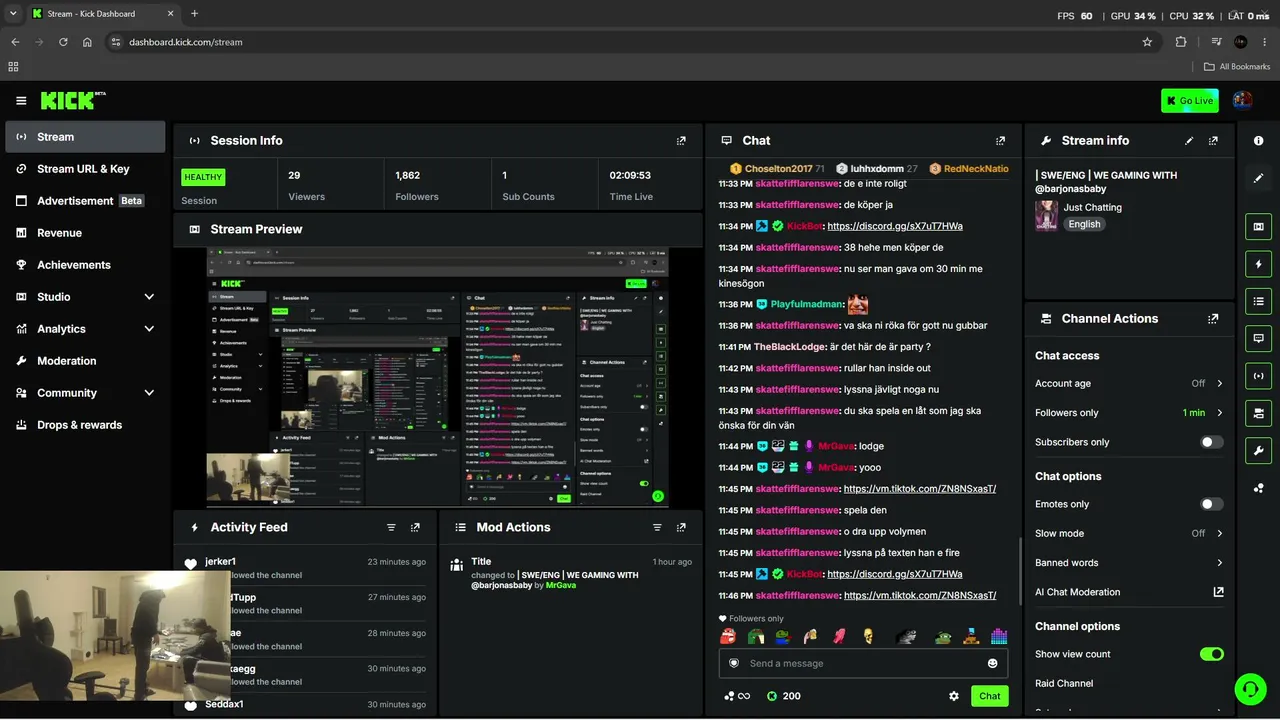This screenshot has height=720, width=1280.
Task: Go to Stream in the sidebar
Action: [x=85, y=137]
